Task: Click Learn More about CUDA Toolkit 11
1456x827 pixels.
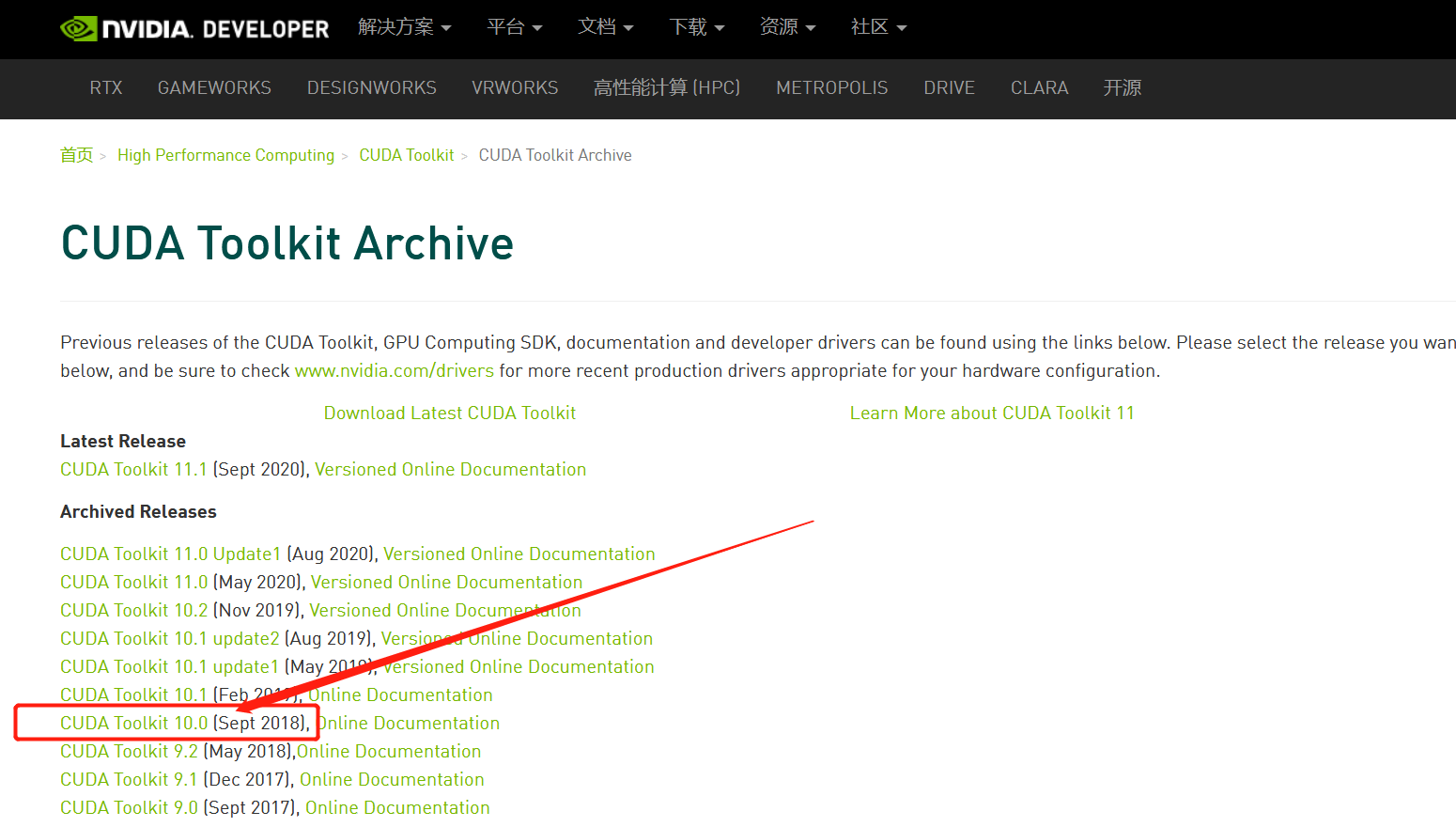Action: [992, 413]
